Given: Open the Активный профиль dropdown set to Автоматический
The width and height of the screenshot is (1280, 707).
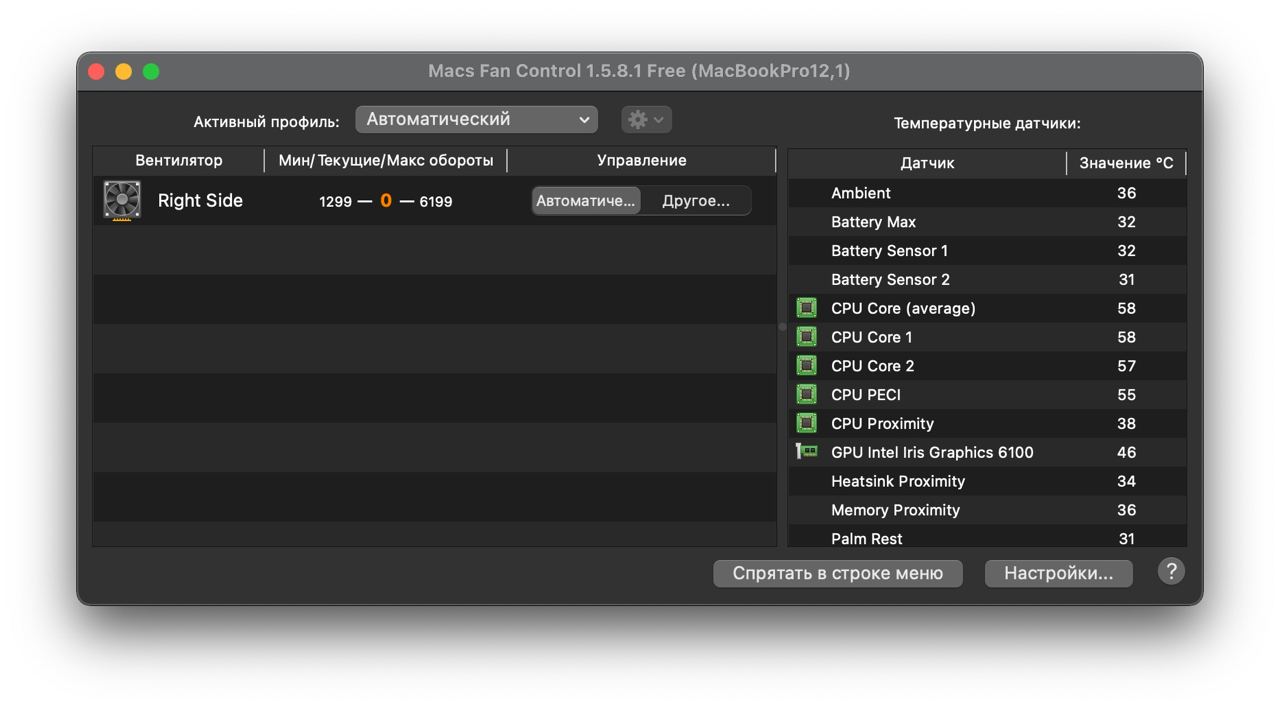Looking at the screenshot, I should click(x=477, y=120).
